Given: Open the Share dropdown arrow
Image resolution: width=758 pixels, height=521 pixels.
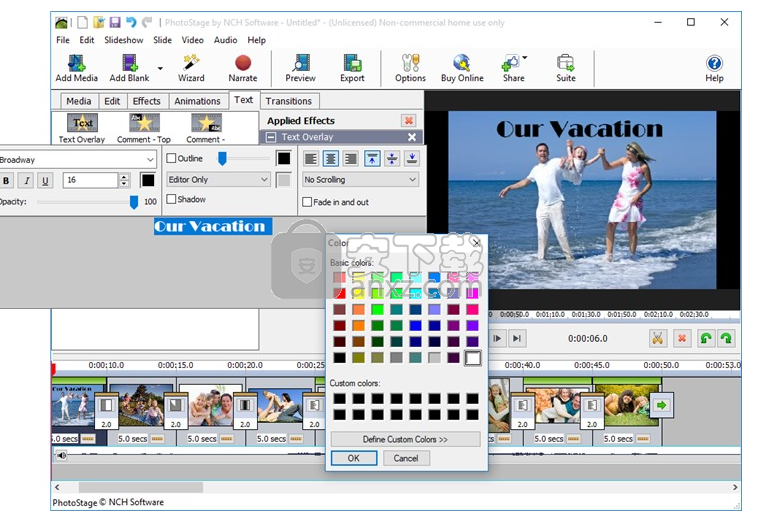Looking at the screenshot, I should click(525, 58).
